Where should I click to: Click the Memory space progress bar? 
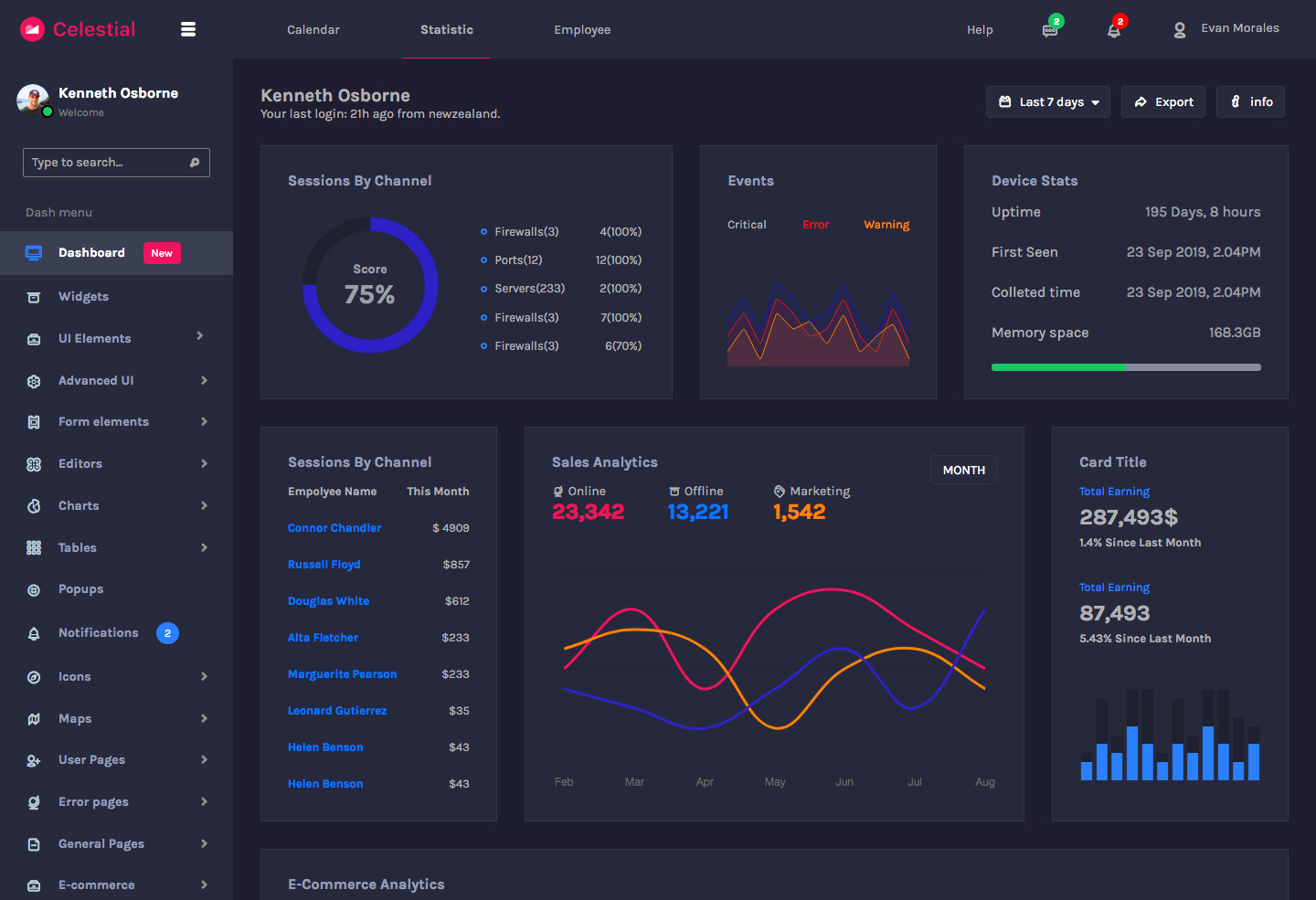coord(1126,367)
